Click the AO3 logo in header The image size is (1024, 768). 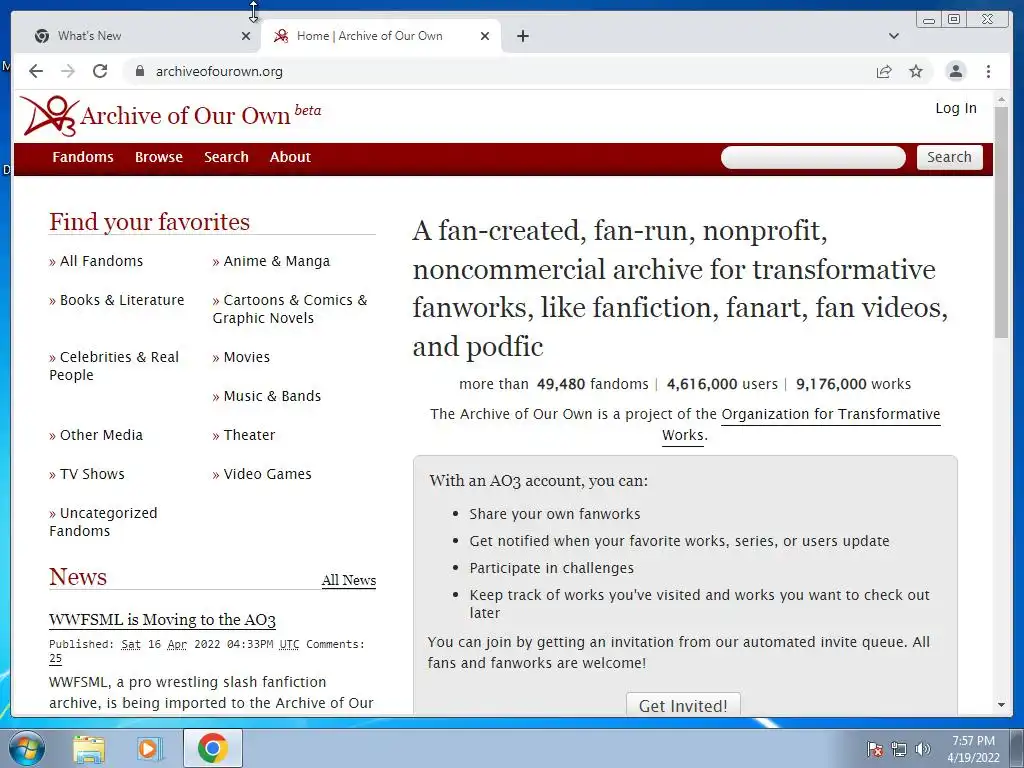49,116
